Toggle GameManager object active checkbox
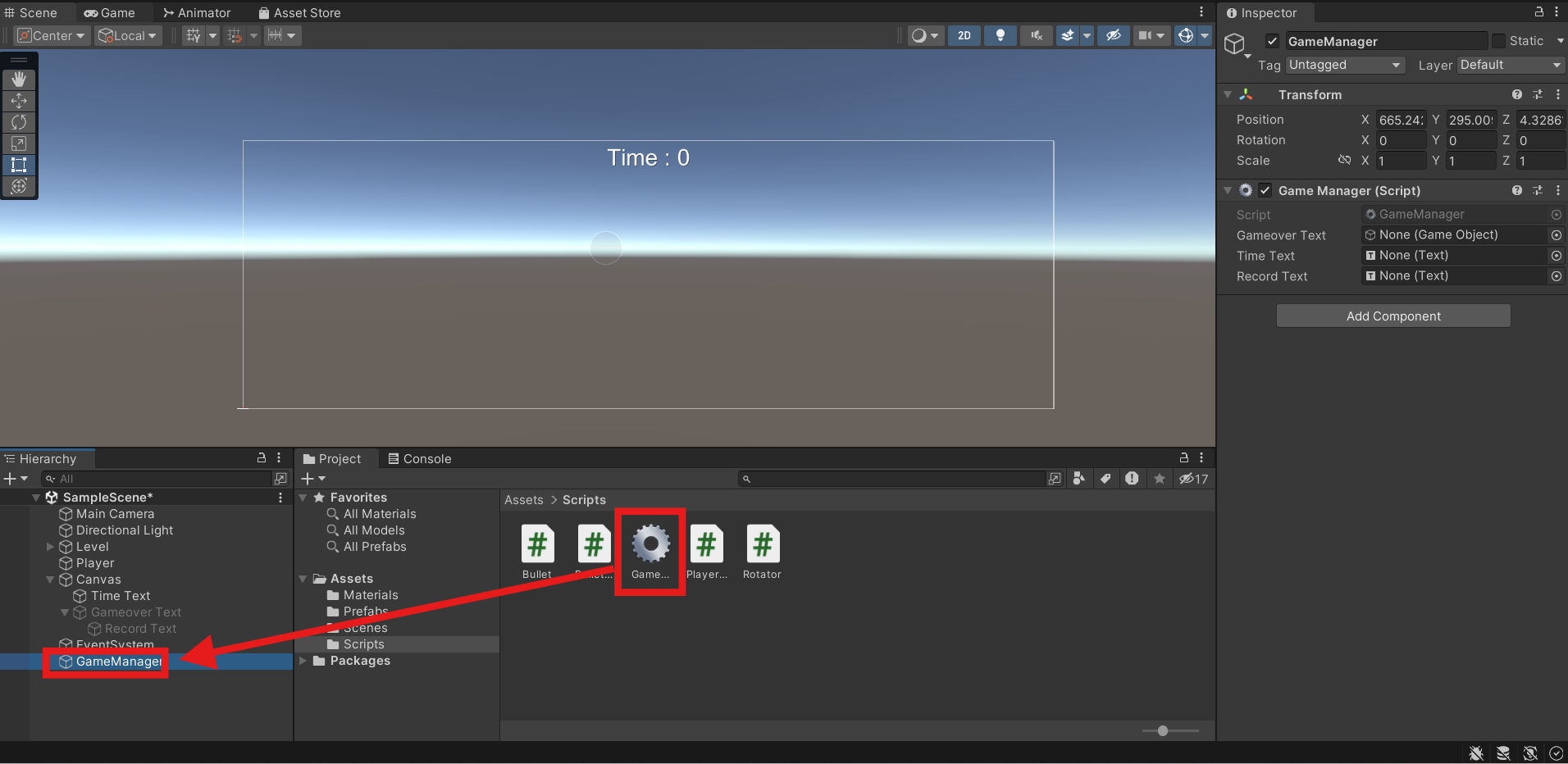 1272,41
